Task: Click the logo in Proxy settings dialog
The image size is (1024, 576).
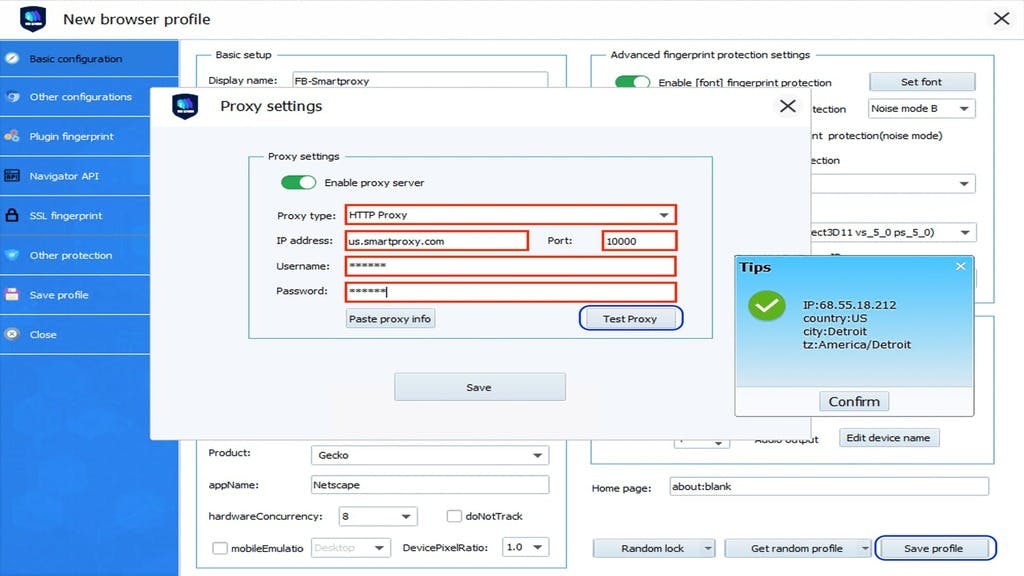Action: [185, 106]
